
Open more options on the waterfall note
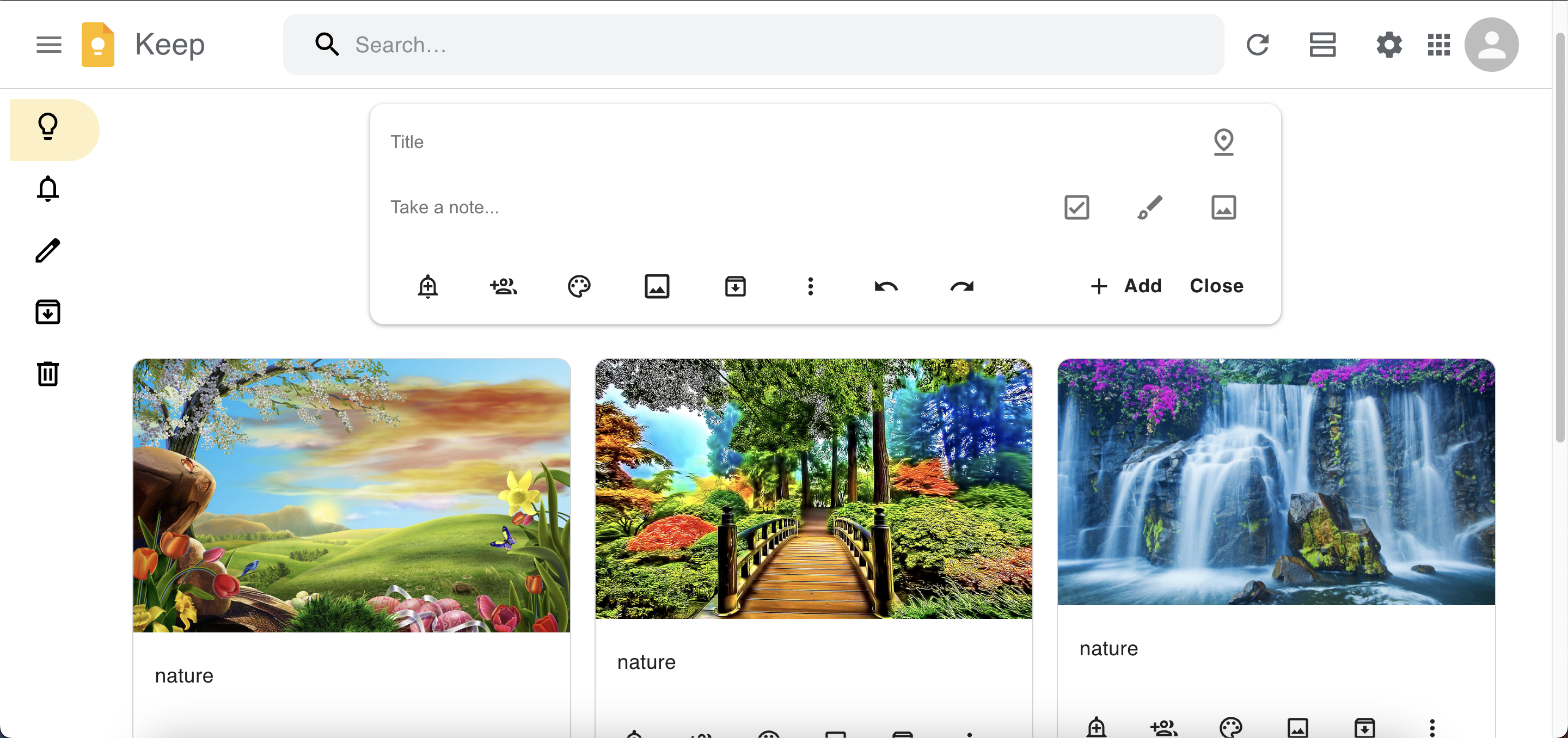pyautogui.click(x=1432, y=727)
